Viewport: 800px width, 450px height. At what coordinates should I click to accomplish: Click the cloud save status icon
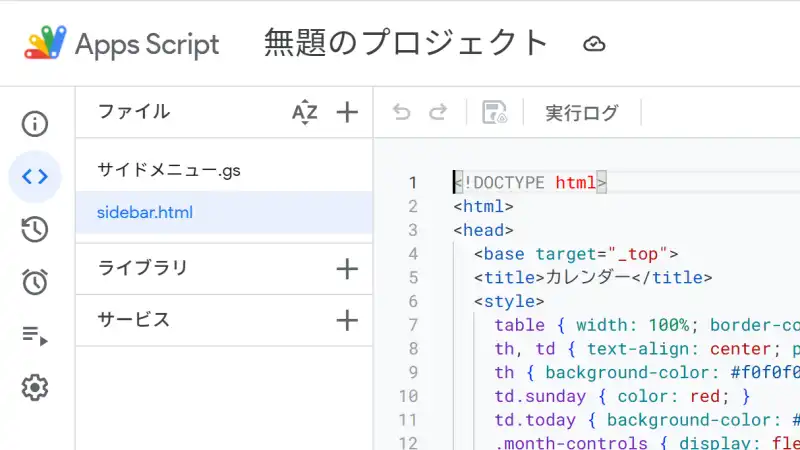coord(594,44)
